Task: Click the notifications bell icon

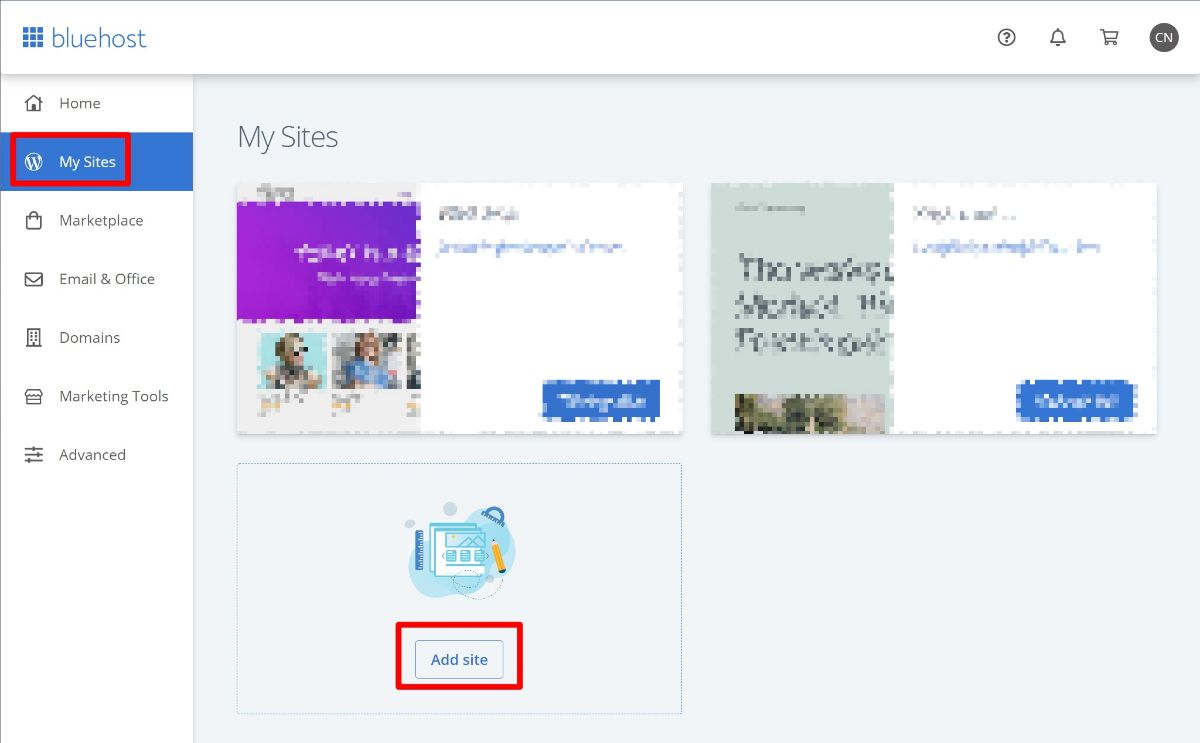Action: click(1057, 37)
